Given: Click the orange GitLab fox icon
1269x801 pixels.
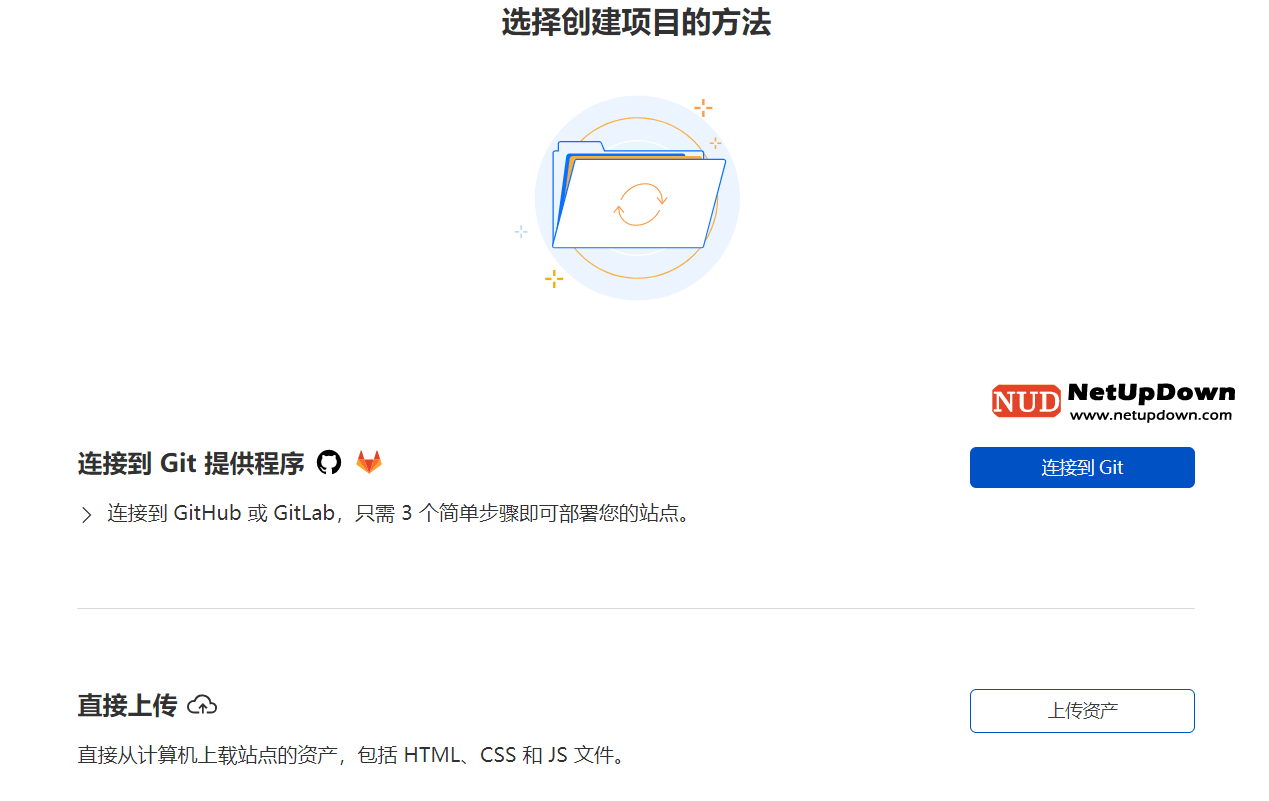Looking at the screenshot, I should (x=369, y=463).
